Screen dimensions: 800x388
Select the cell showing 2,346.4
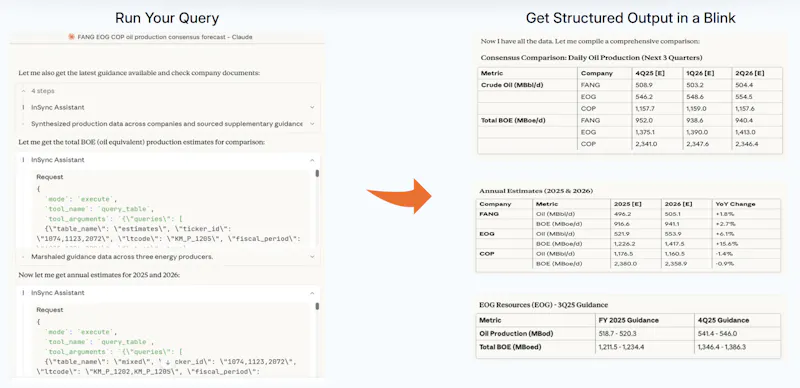pyautogui.click(x=757, y=144)
